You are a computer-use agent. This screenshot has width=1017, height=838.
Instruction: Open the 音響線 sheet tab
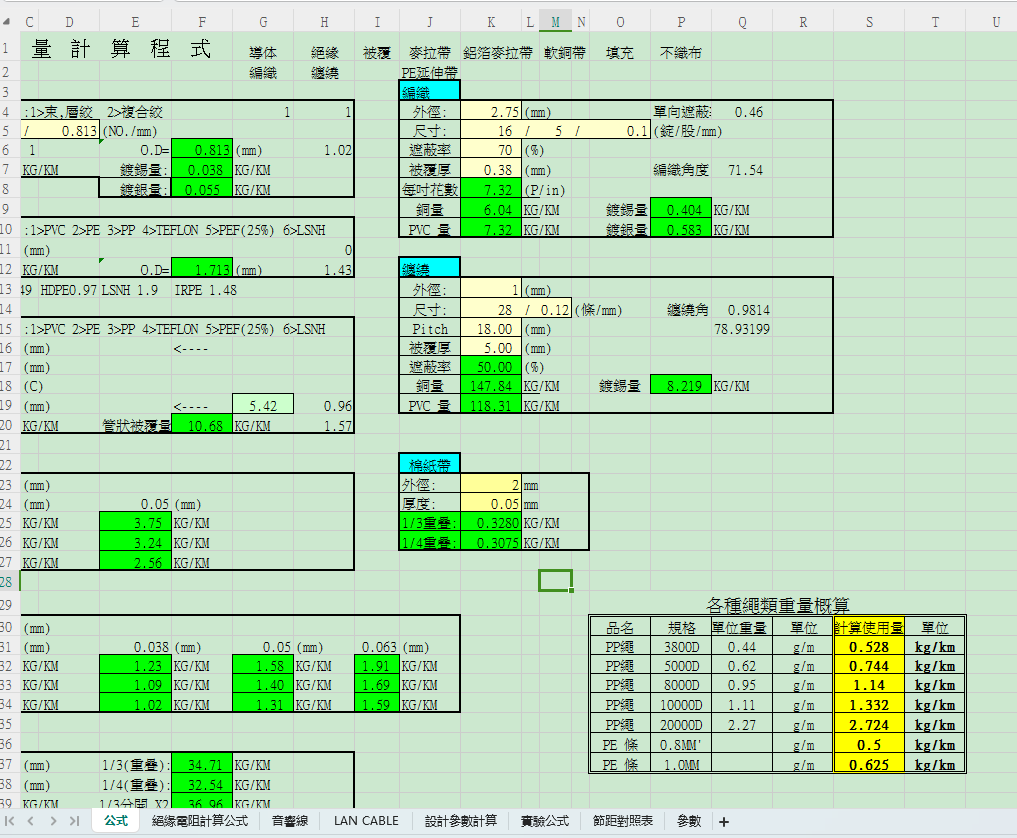coord(290,821)
